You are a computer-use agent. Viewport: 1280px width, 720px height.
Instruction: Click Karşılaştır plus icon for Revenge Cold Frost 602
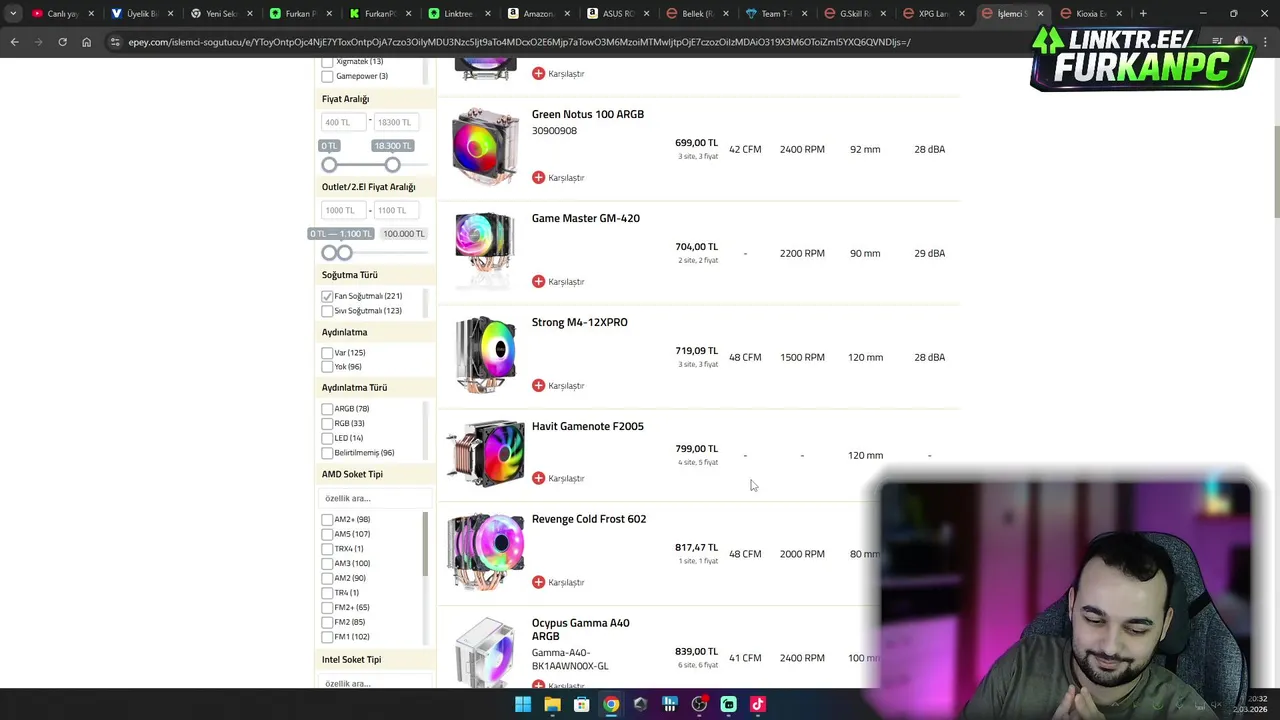538,582
